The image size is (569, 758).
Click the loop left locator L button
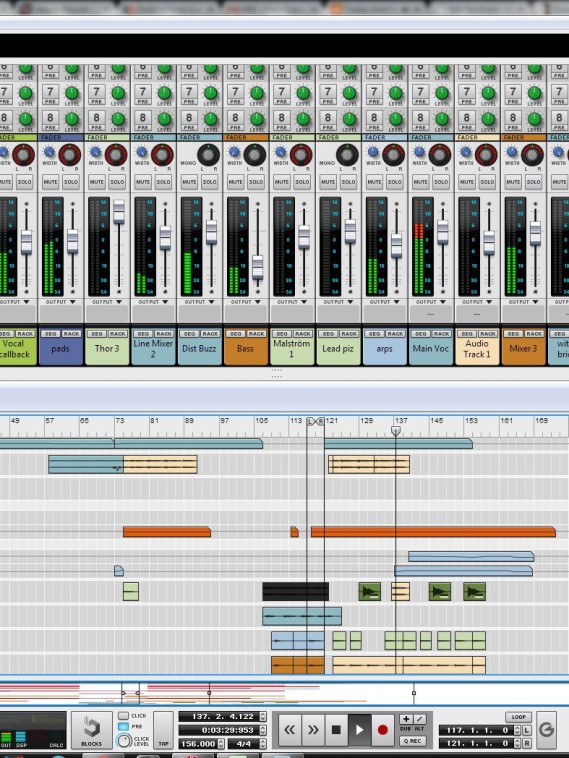click(526, 730)
